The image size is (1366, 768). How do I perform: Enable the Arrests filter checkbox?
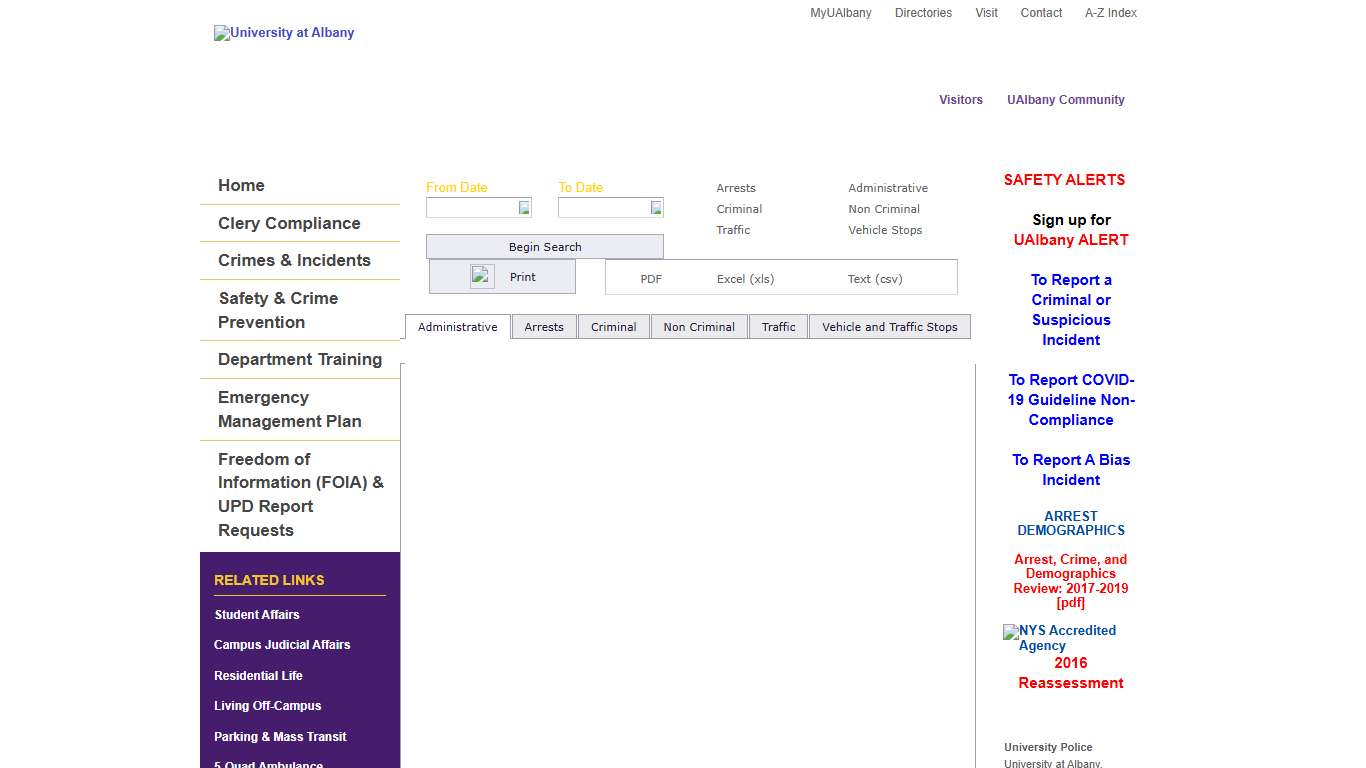tap(736, 188)
